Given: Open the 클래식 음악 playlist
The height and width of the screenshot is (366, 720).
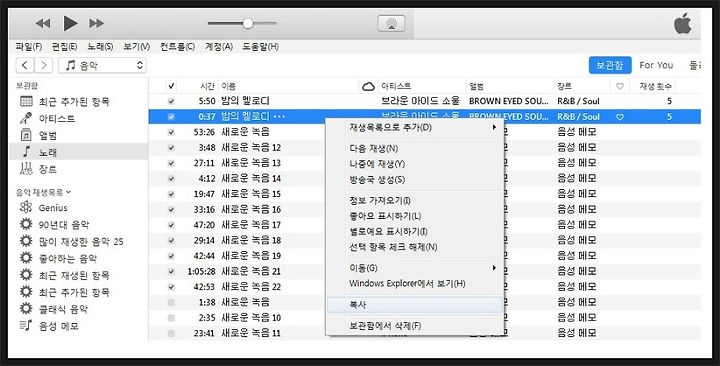Looking at the screenshot, I should (x=63, y=309).
